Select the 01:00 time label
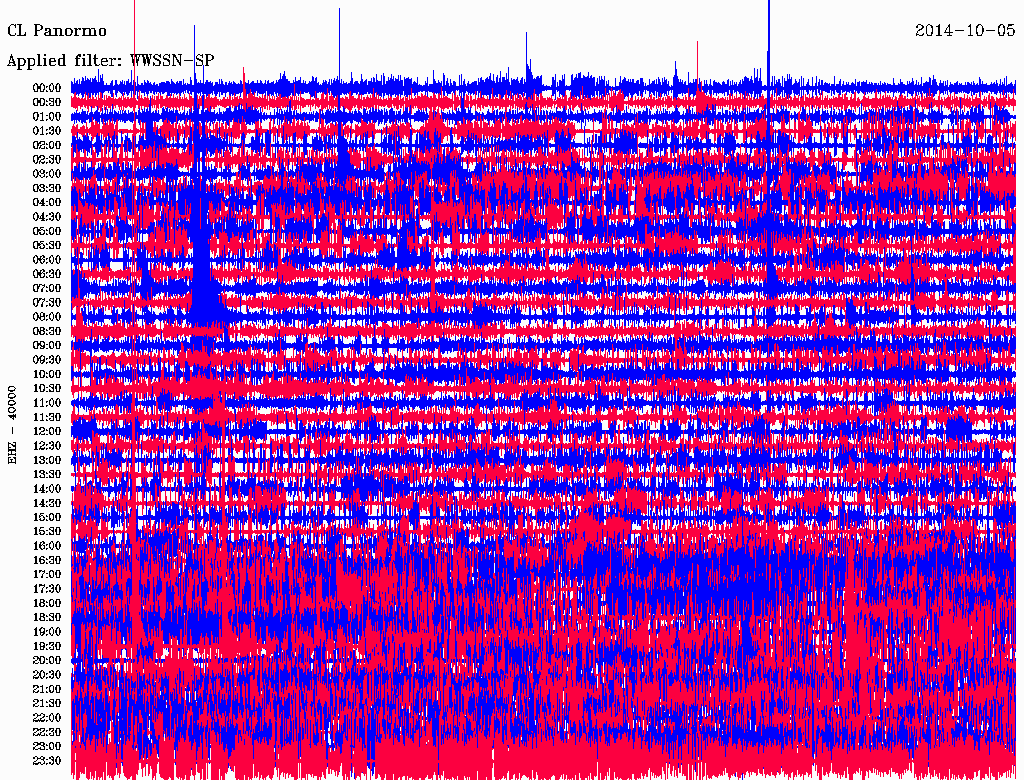1024x780 pixels. tap(47, 116)
